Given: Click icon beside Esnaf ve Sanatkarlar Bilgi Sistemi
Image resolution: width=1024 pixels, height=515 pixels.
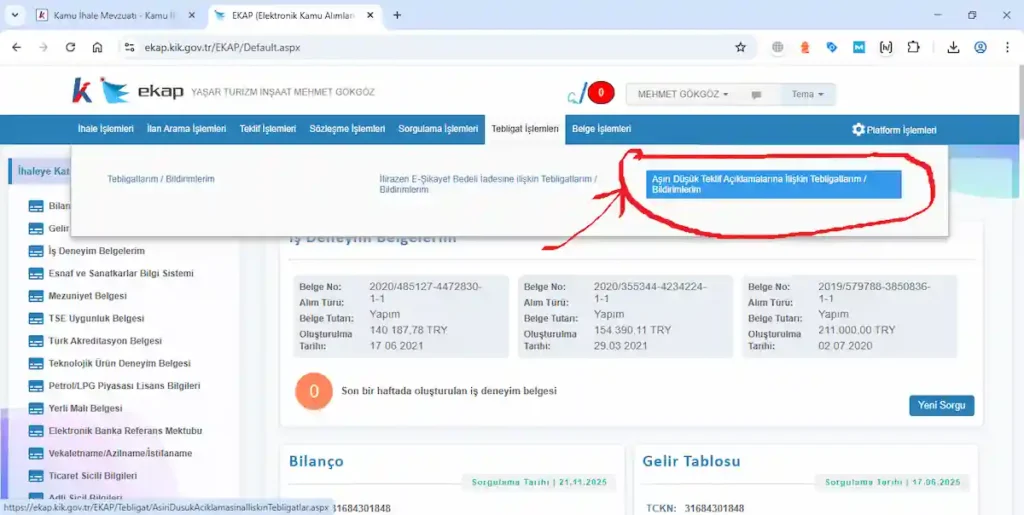Looking at the screenshot, I should coord(36,273).
